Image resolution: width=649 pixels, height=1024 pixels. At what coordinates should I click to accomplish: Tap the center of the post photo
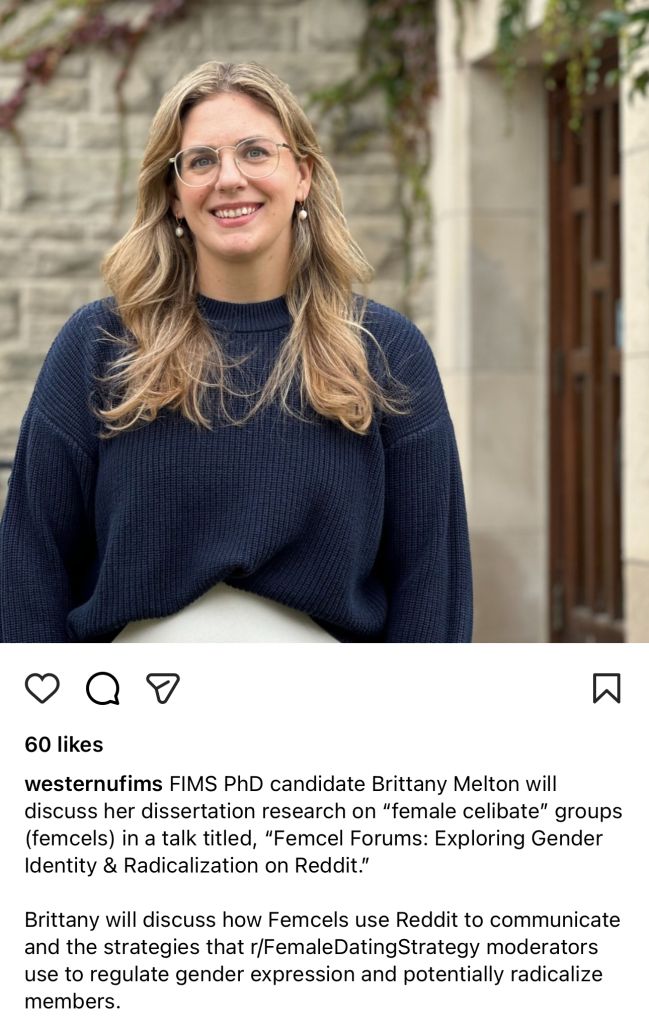[324, 321]
